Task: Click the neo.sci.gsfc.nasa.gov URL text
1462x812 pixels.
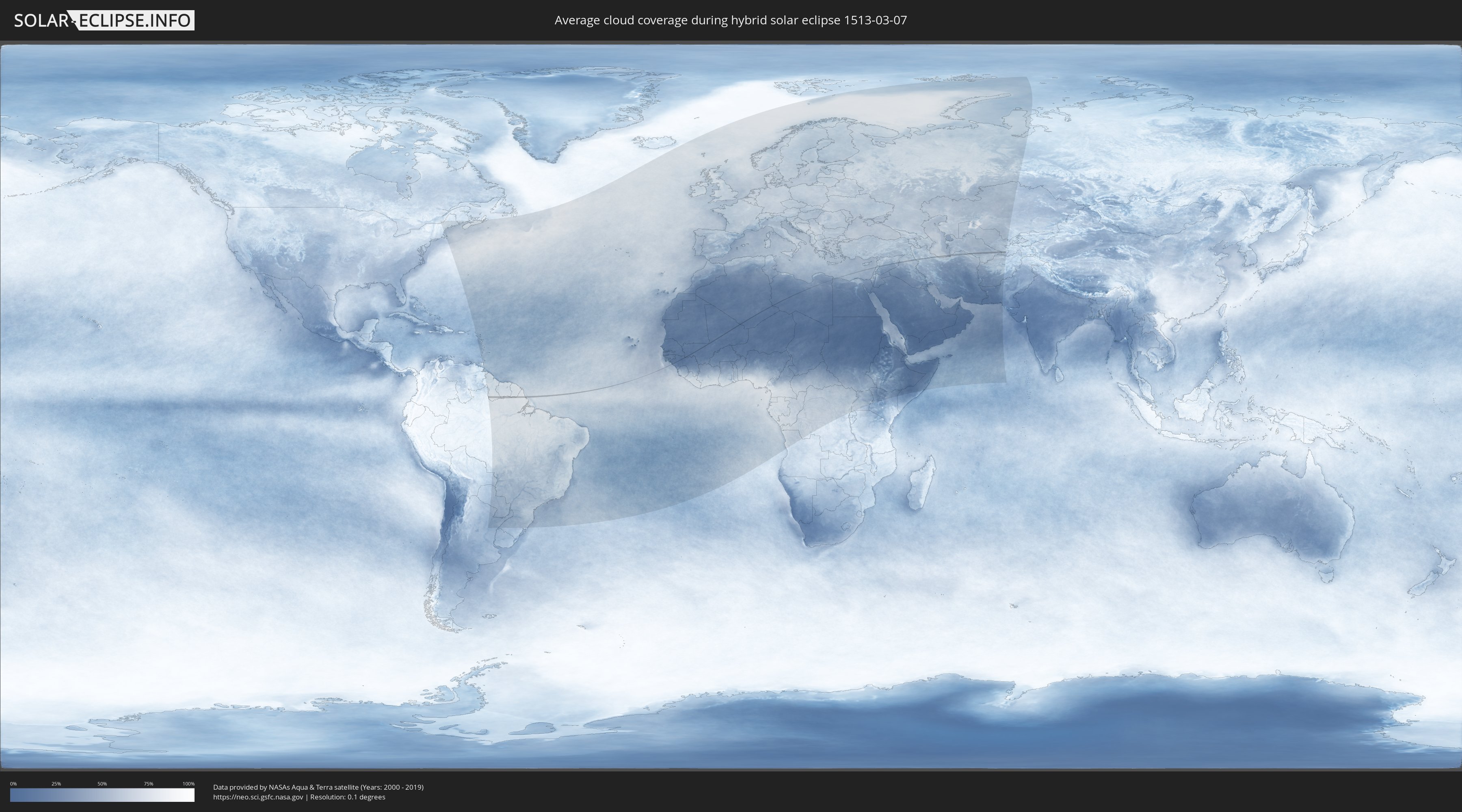Action: [258, 797]
